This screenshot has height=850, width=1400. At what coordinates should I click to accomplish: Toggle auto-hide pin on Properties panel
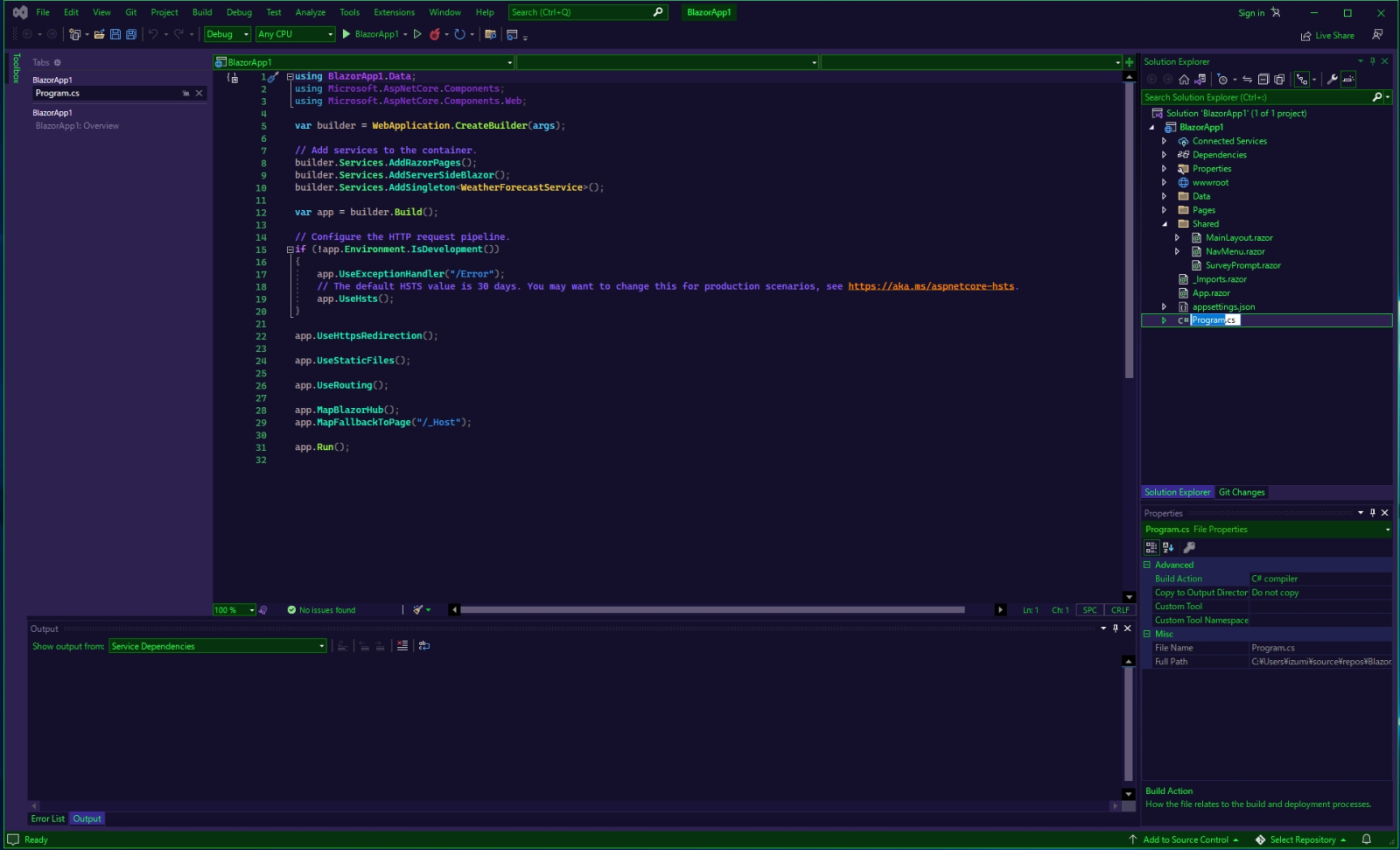coord(1373,513)
